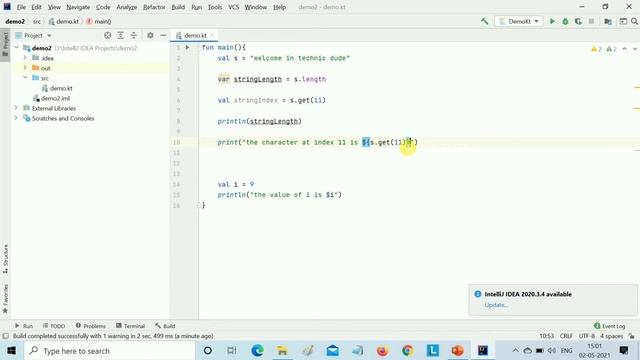Expand External Libraries node
The image size is (640, 360).
pos(16,108)
